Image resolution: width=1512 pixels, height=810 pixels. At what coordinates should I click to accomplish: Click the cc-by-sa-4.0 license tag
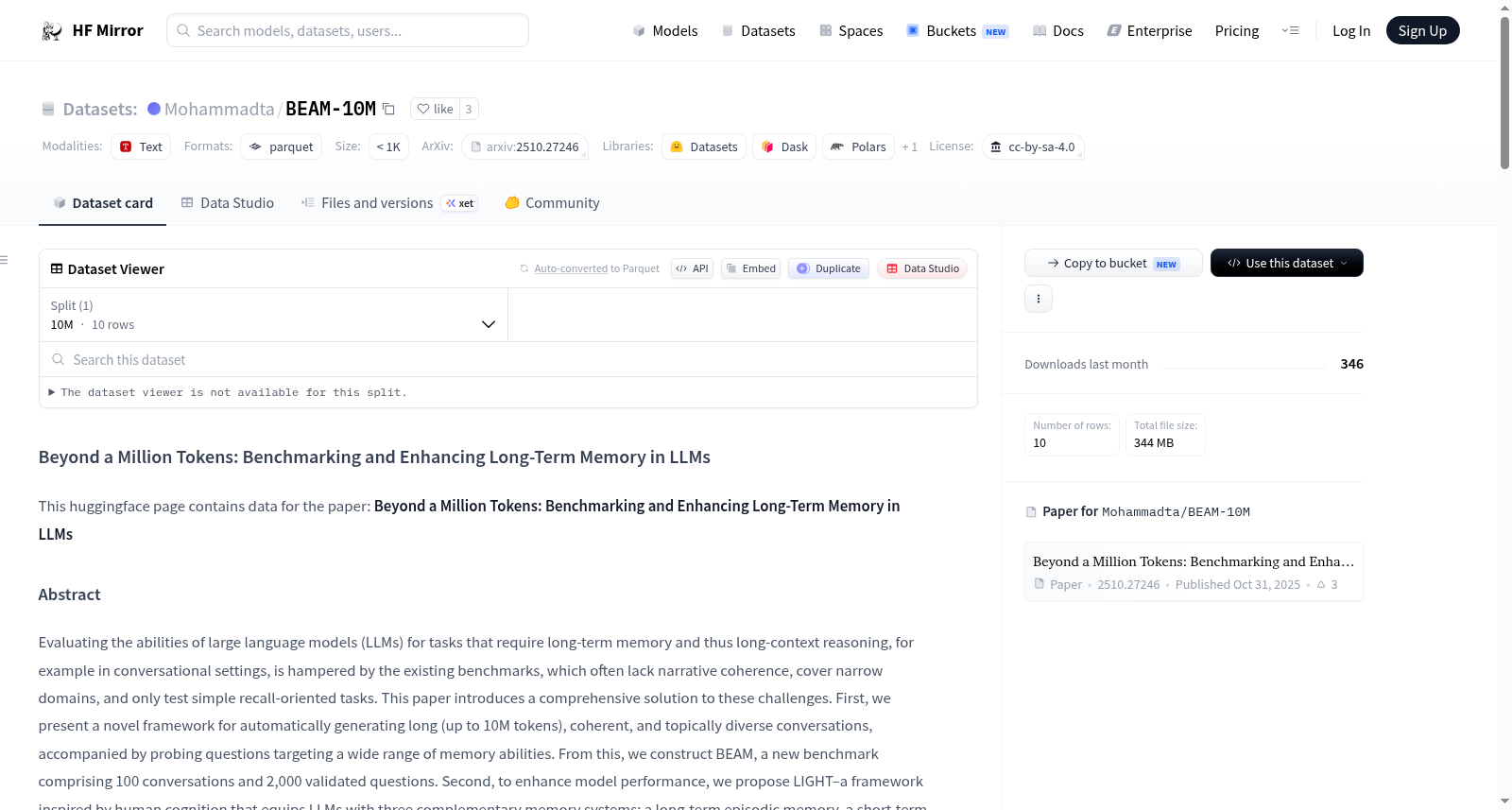1033,146
